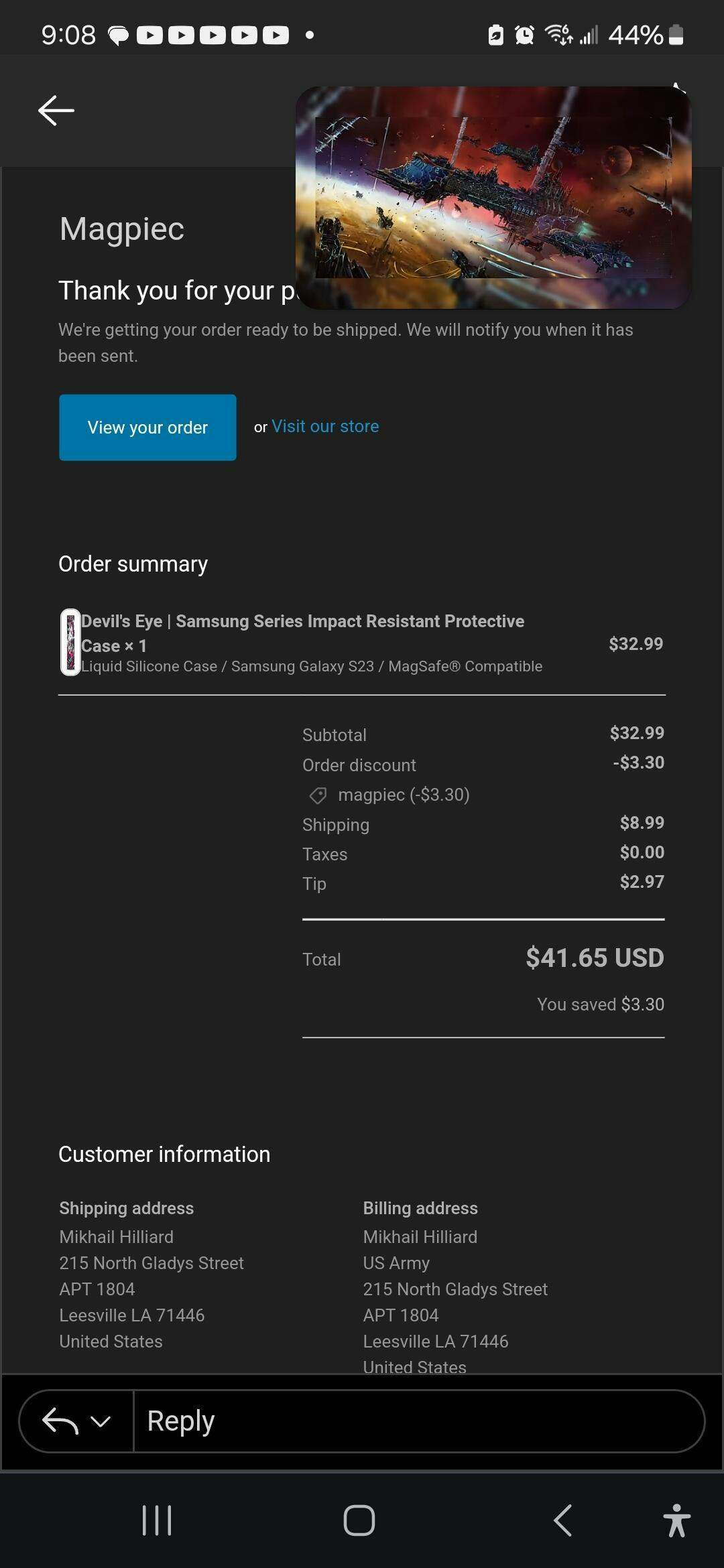
Task: Tap the floating spaceship video thumbnail
Action: pos(493,198)
